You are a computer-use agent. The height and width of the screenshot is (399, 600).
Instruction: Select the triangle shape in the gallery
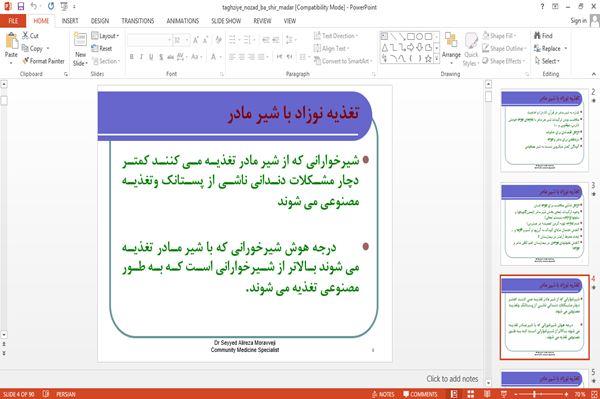click(x=384, y=47)
